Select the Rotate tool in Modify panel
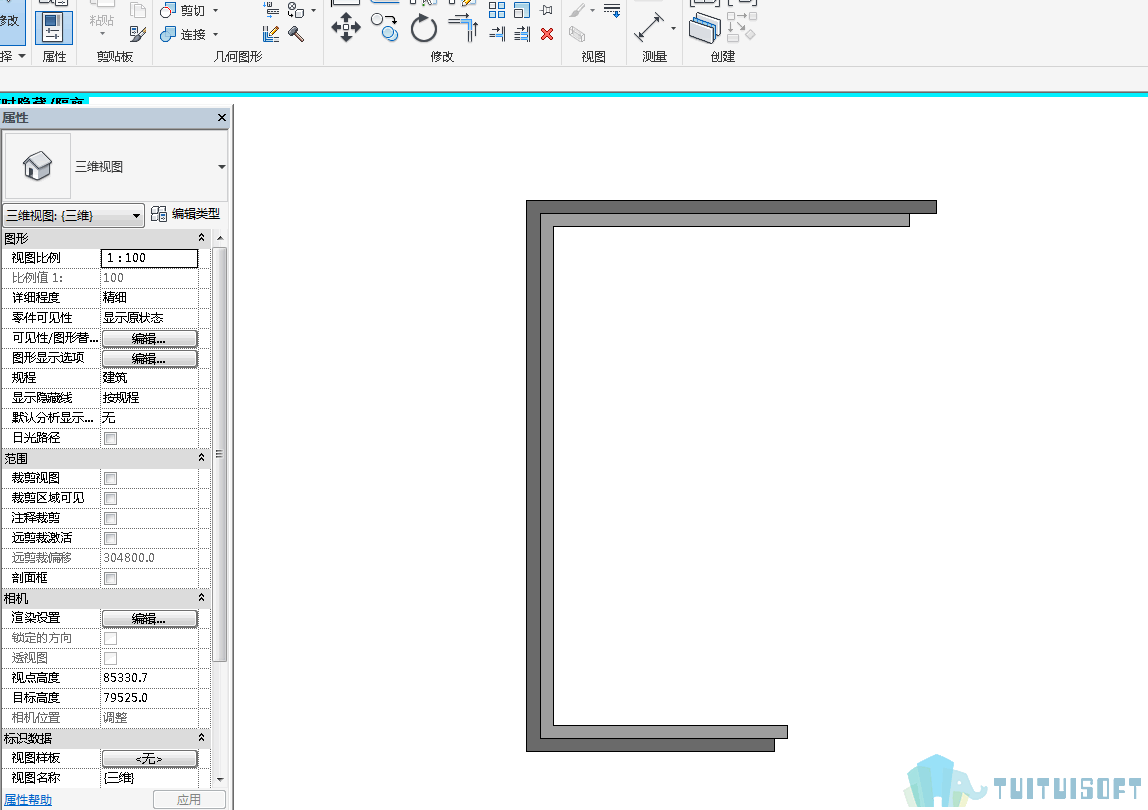This screenshot has height=810, width=1148. [423, 29]
